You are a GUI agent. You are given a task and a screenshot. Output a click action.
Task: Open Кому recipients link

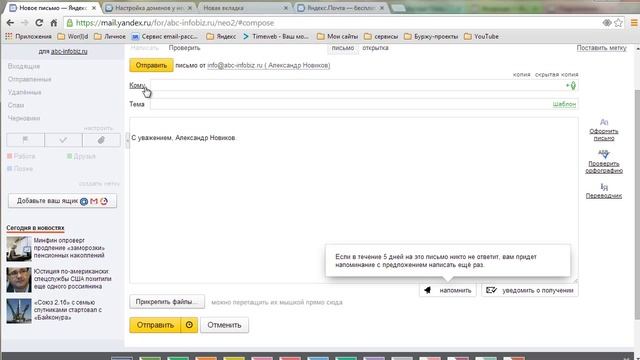click(x=137, y=85)
